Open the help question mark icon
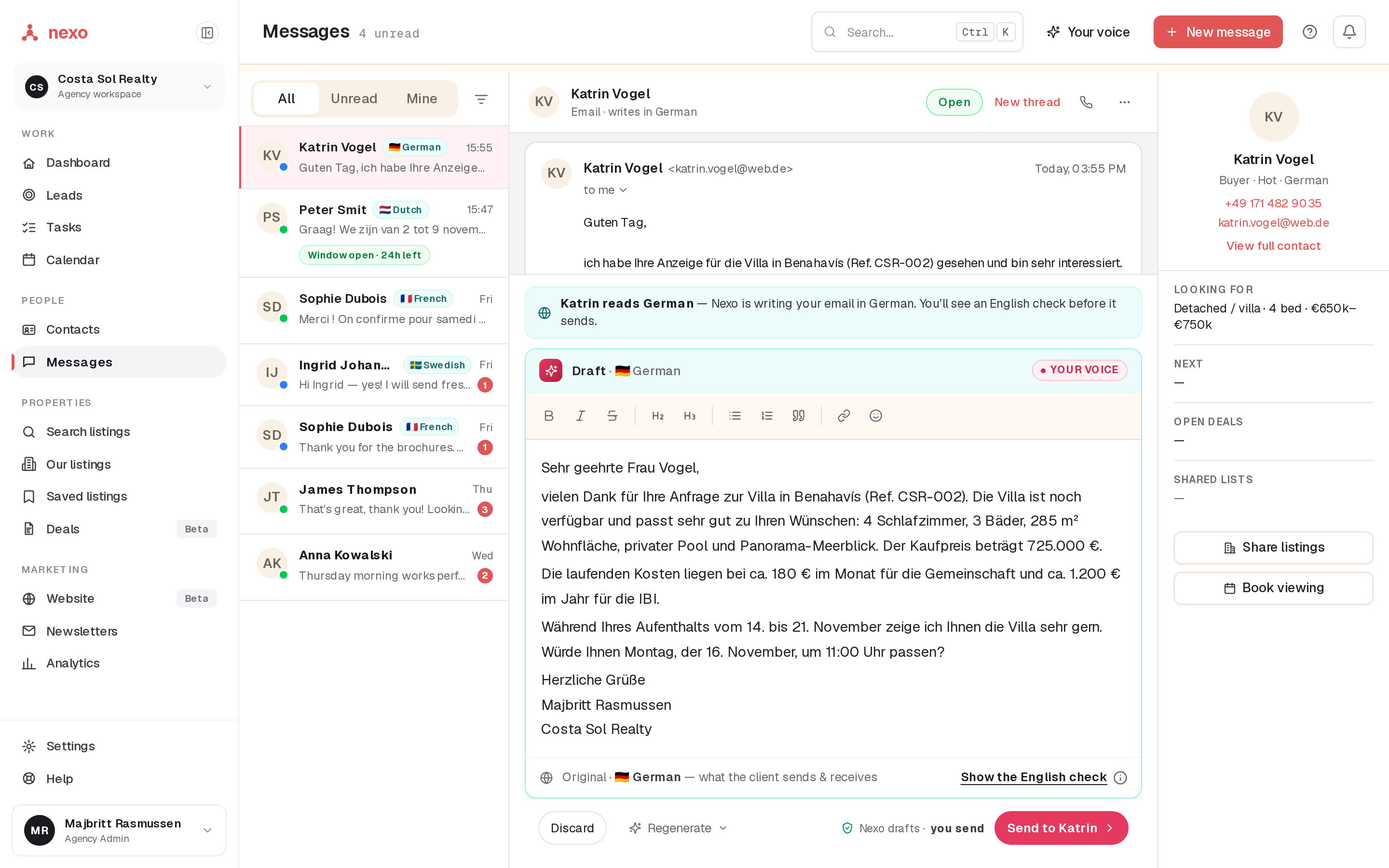 pos(1309,32)
